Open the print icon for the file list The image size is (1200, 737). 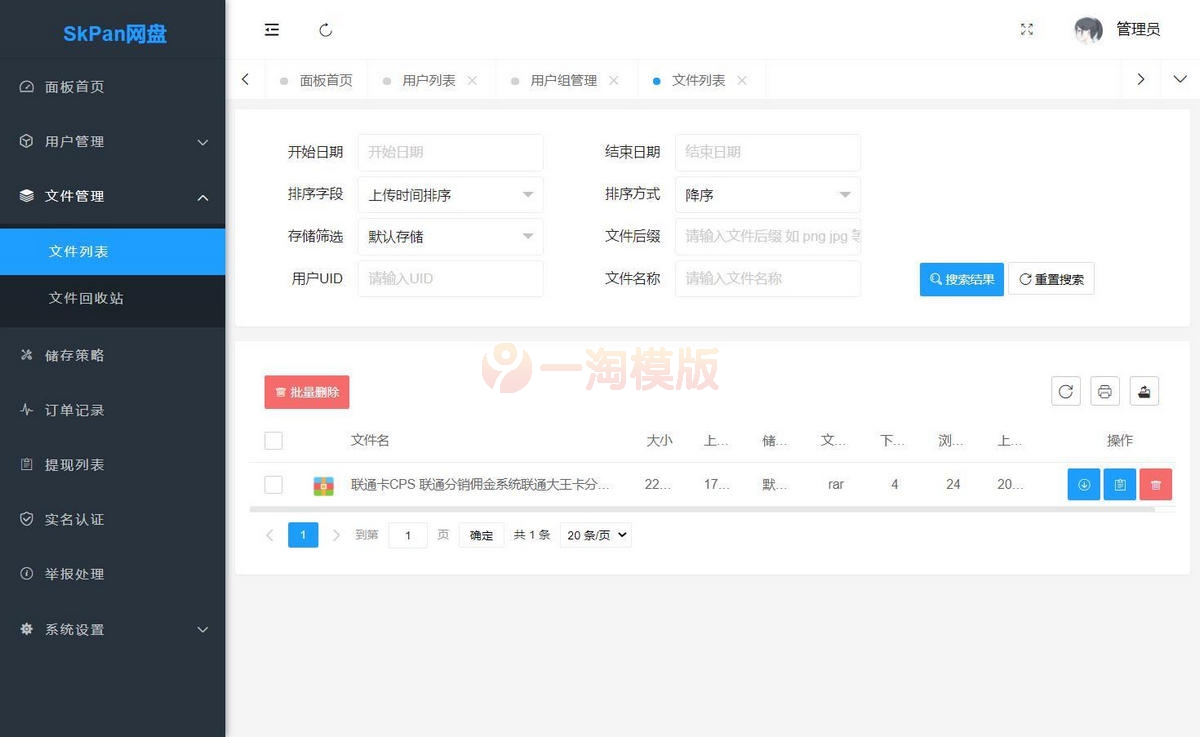[1104, 391]
